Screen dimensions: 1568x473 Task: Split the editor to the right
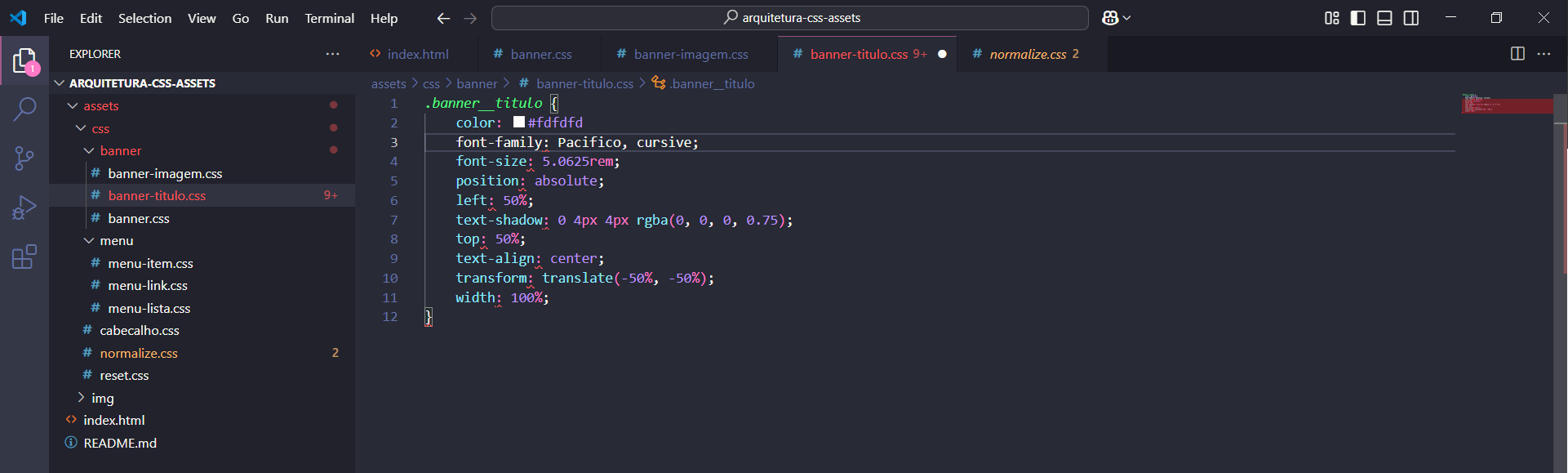tap(1517, 54)
